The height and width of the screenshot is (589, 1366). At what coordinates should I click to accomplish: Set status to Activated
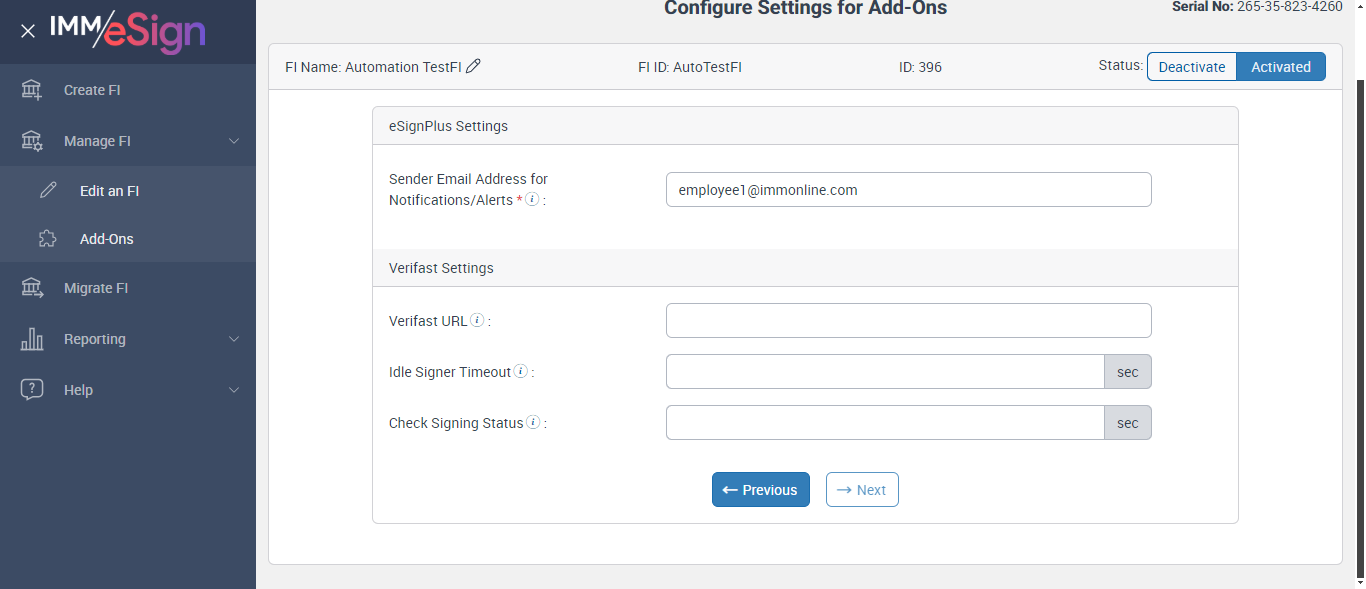[1280, 67]
